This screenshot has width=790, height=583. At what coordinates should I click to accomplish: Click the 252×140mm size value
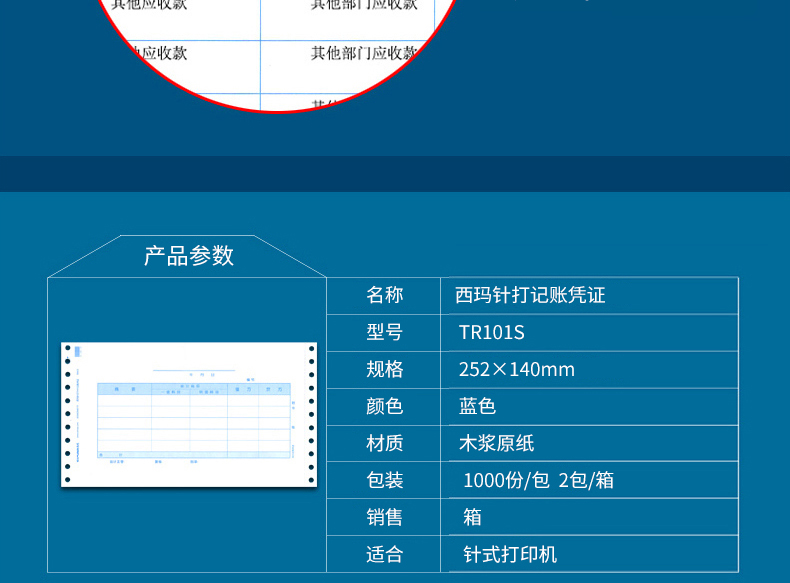(516, 369)
